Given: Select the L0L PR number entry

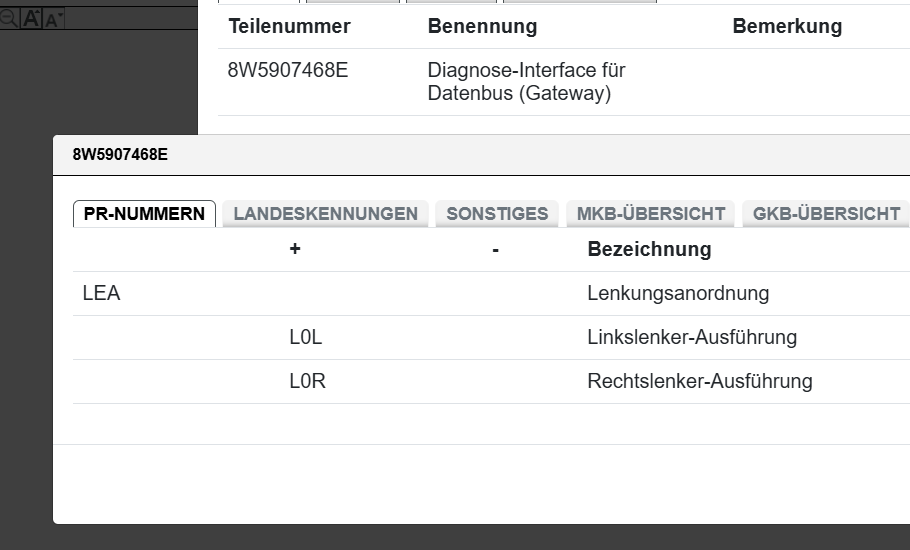Looking at the screenshot, I should pos(305,338).
